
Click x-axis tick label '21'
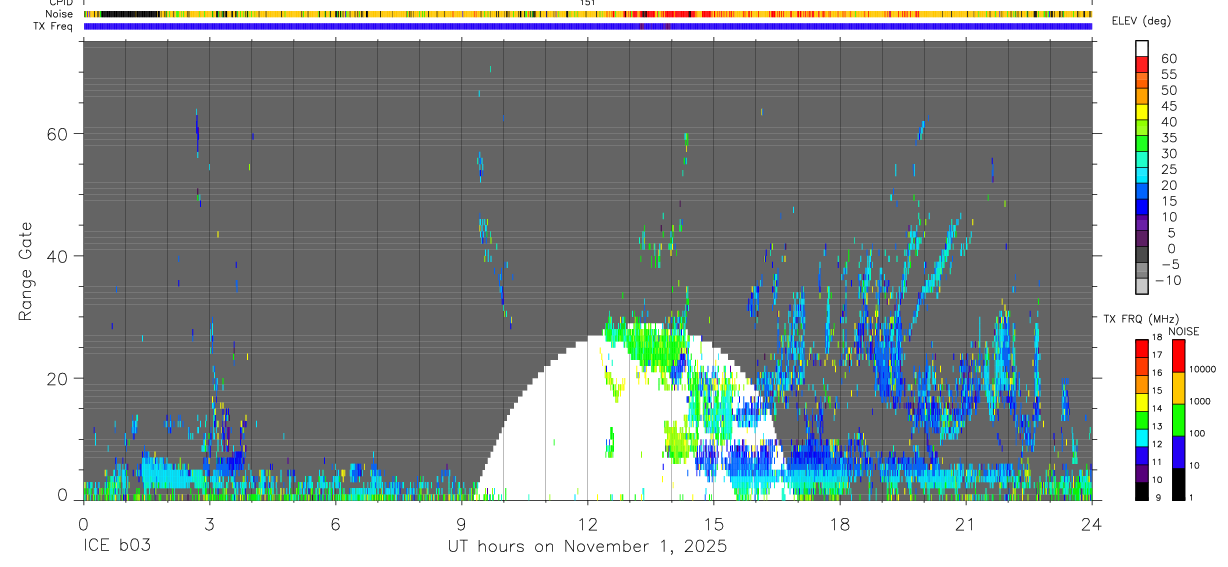point(965,524)
